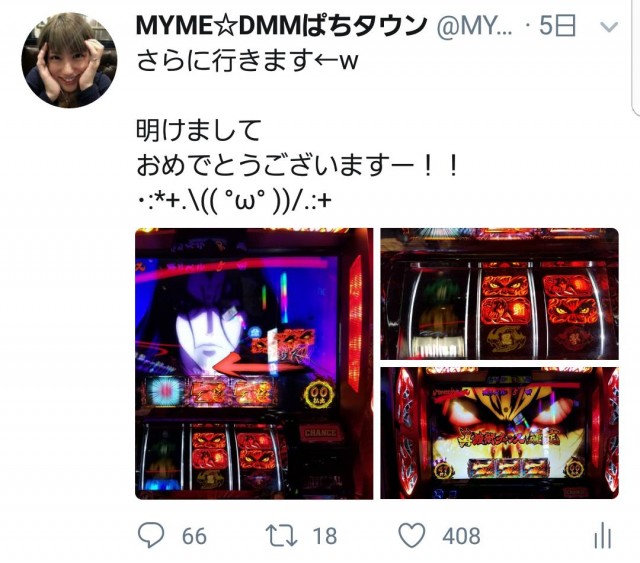Viewport: 640px width, 563px height.
Task: Click the kaomoji emoticon text line
Action: coord(233,200)
